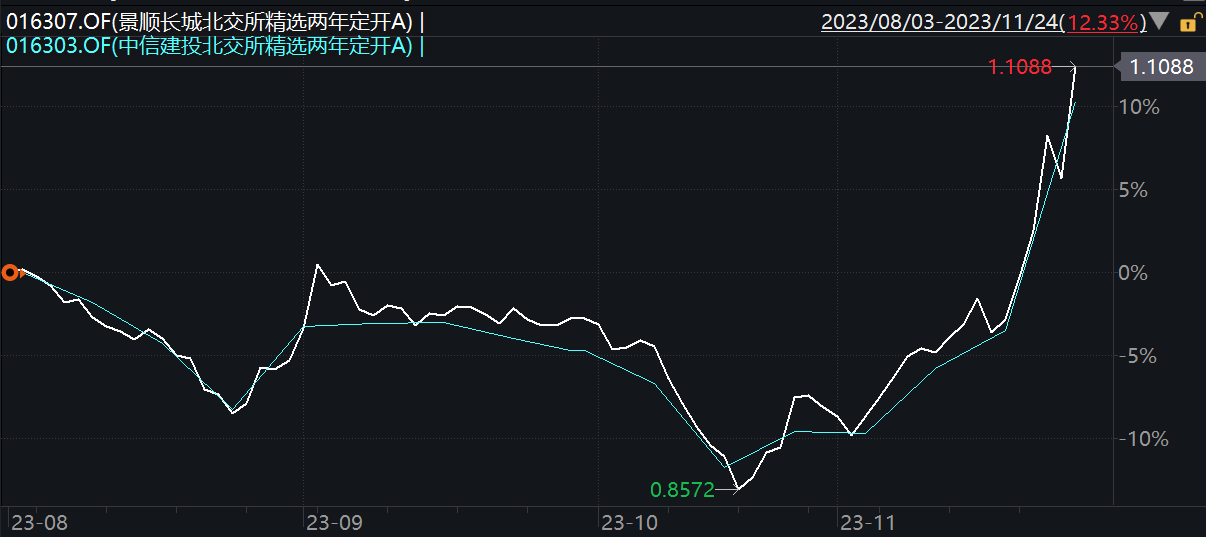Viewport: 1206px width, 537px height.
Task: Open the date range dropdown triangle
Action: [x=1159, y=21]
